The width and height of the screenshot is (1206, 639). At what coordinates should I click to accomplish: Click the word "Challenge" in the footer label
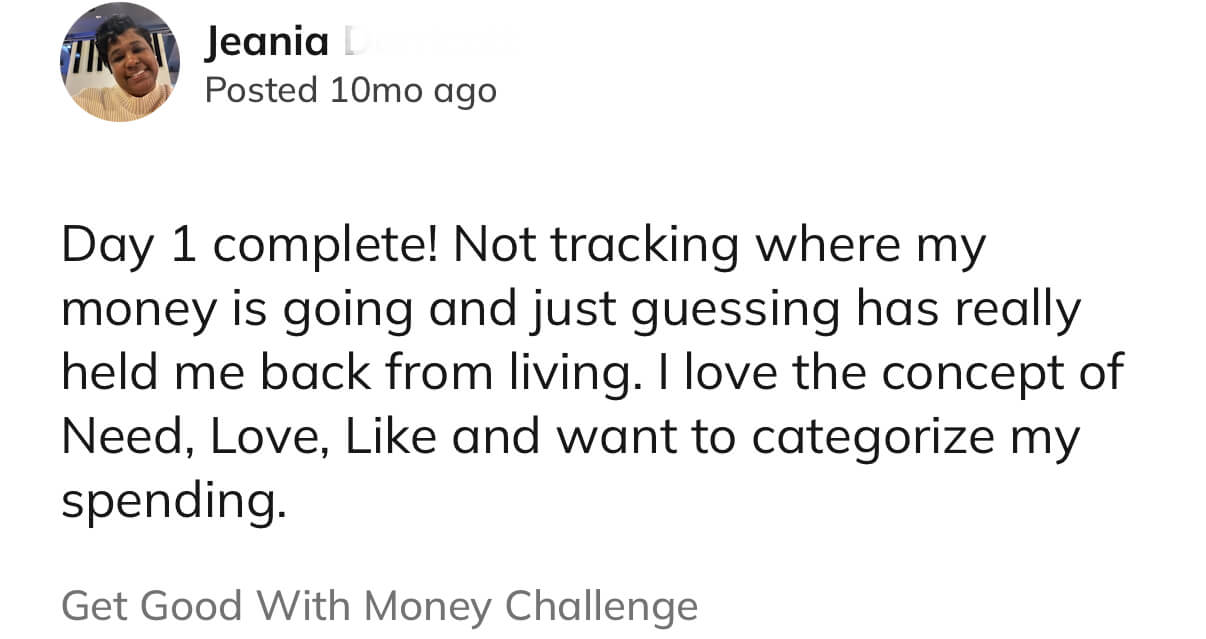[601, 606]
